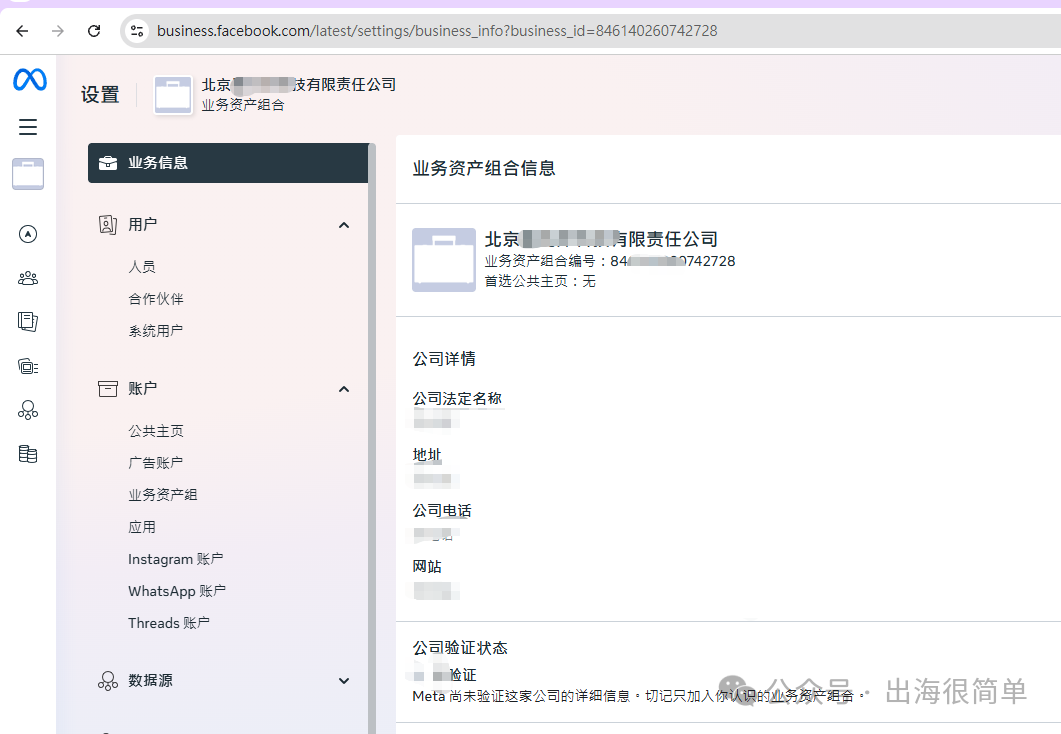Click the business portfolio briefcase thumbnail in the left rail
Viewport: 1061px width, 734px height.
tap(28, 174)
